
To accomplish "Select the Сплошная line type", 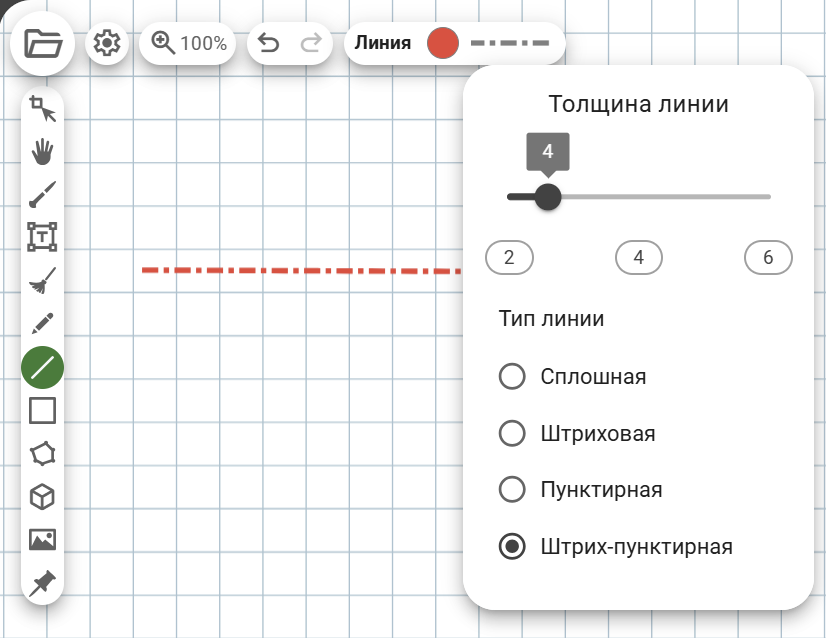I will pyautogui.click(x=512, y=377).
